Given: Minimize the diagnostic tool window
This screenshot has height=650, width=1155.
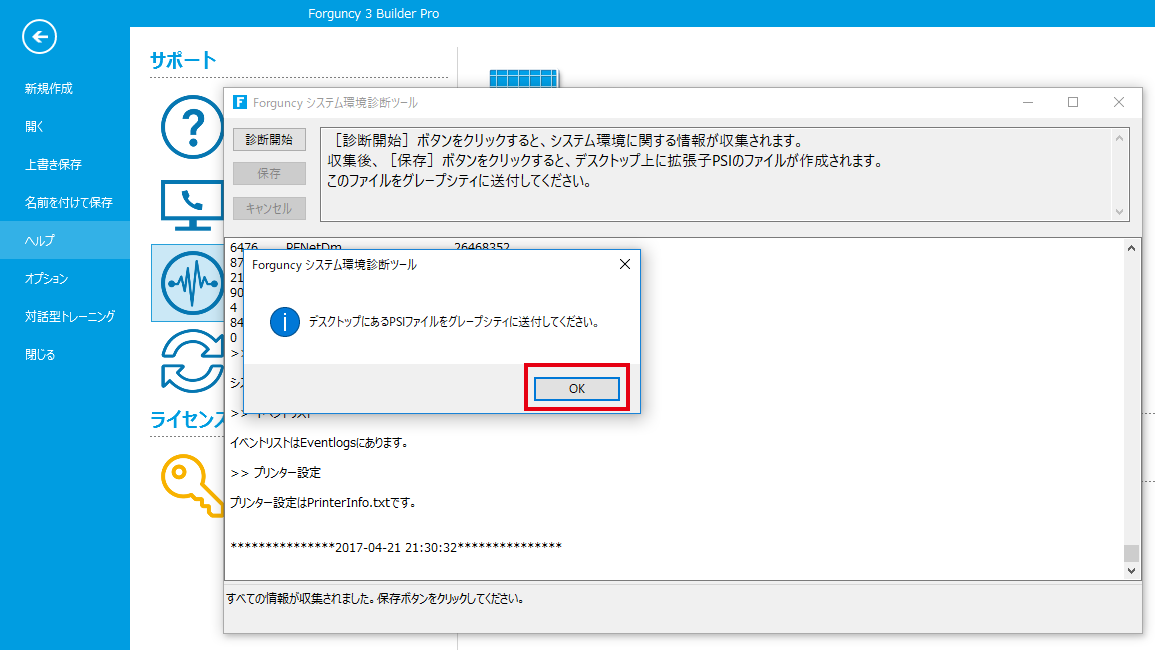Looking at the screenshot, I should pos(1028,102).
